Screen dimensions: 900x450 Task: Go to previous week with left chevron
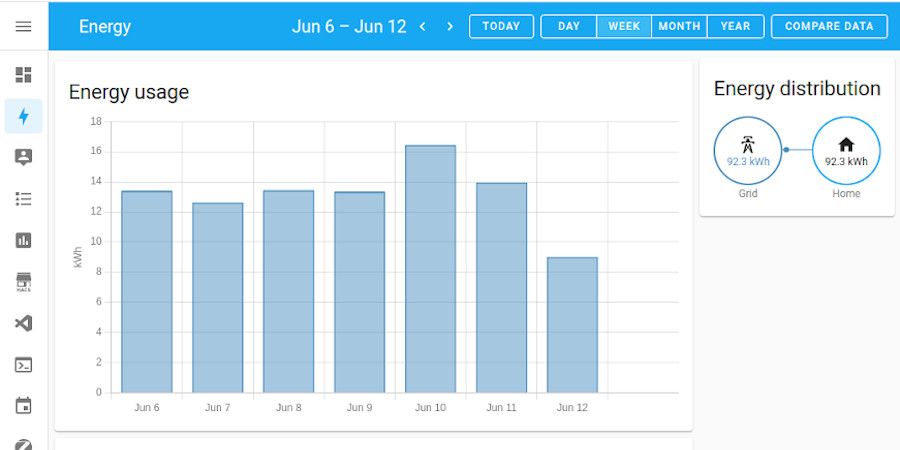tap(423, 26)
